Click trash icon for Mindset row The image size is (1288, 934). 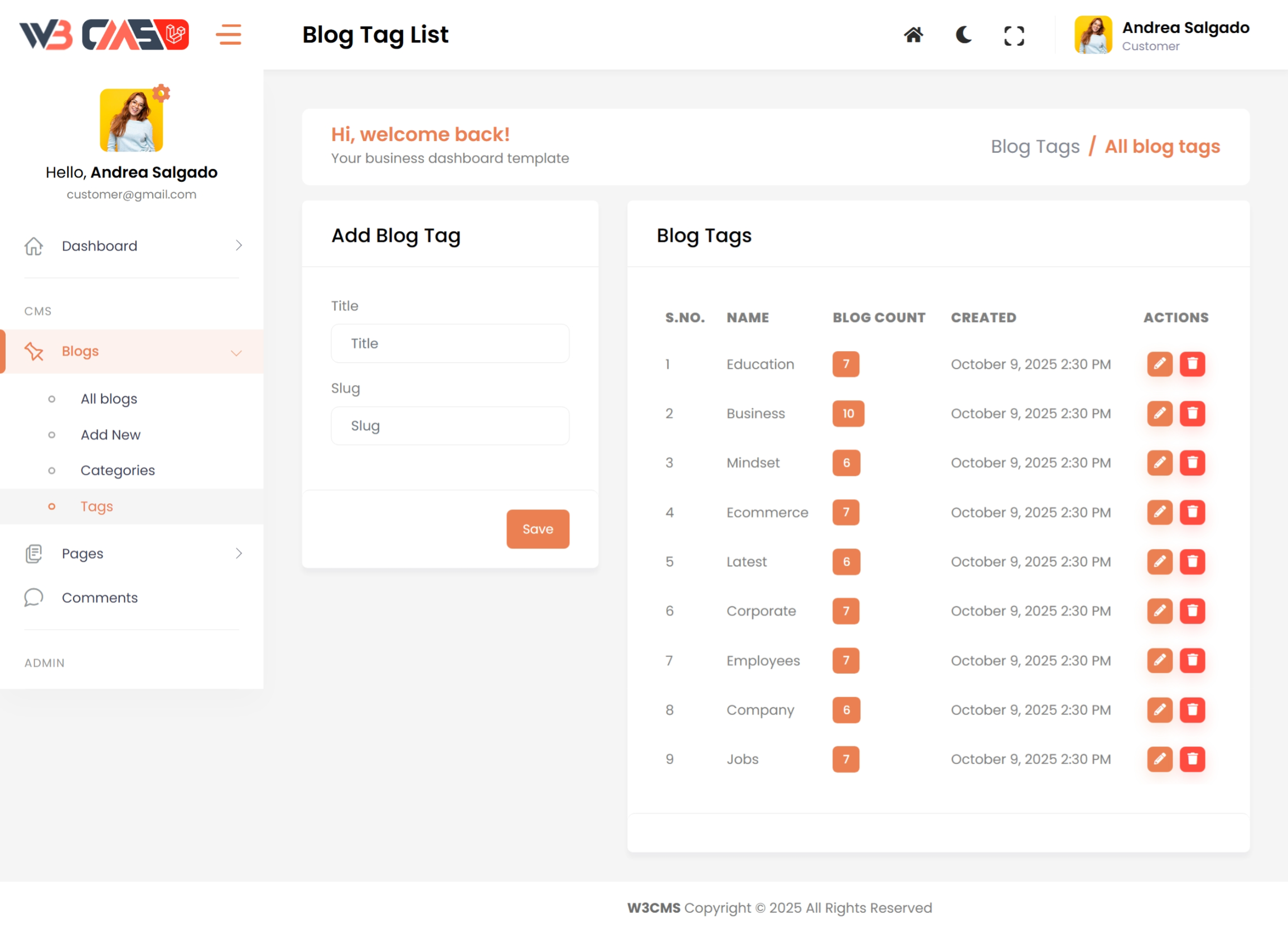[1192, 463]
